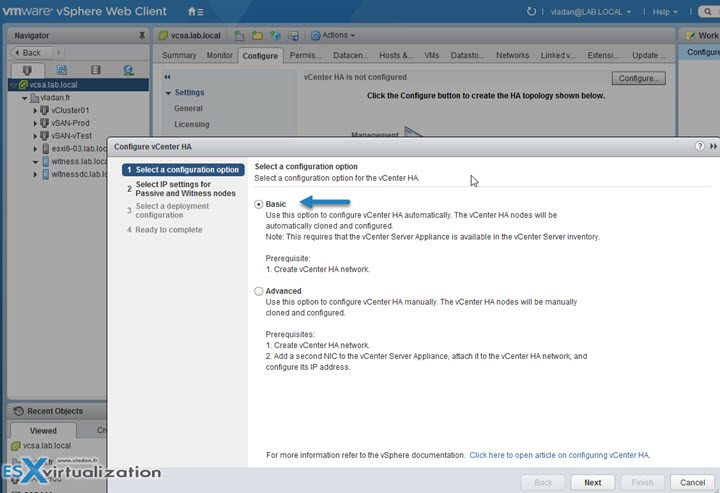Switch to the Hosts & Clusters tab

pyautogui.click(x=395, y=55)
